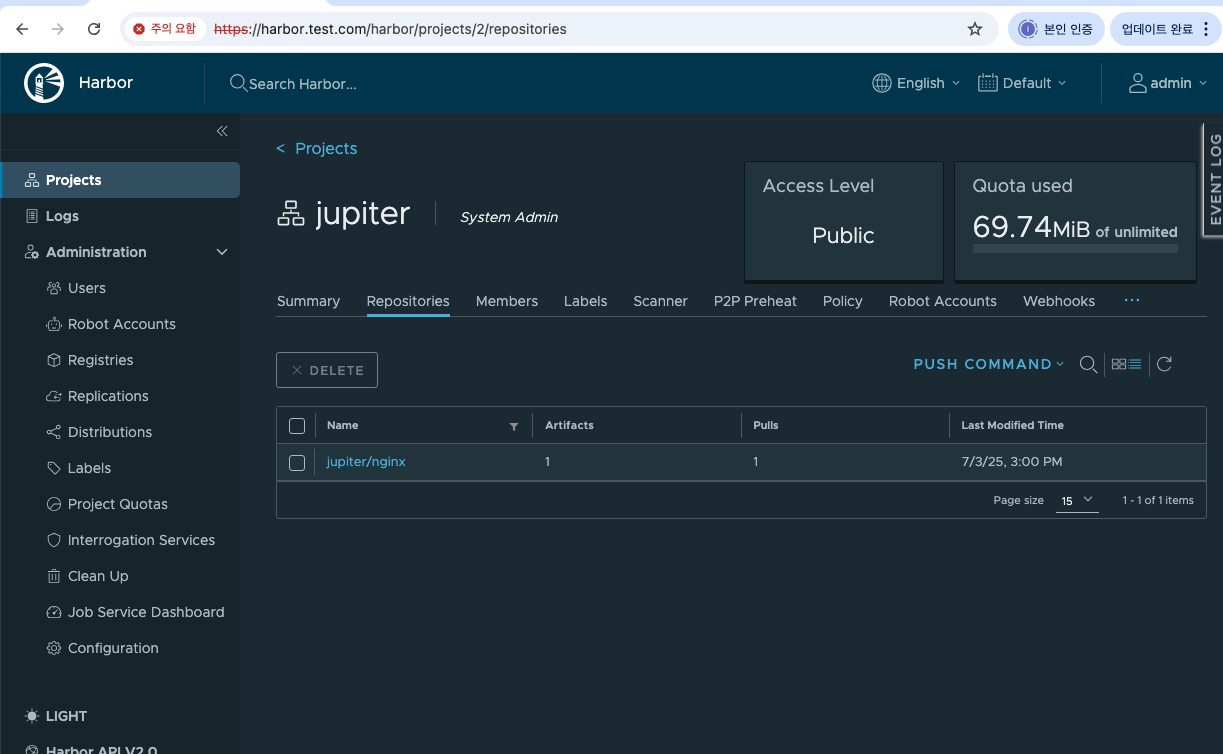Click the Distributions share icon

pyautogui.click(x=54, y=432)
